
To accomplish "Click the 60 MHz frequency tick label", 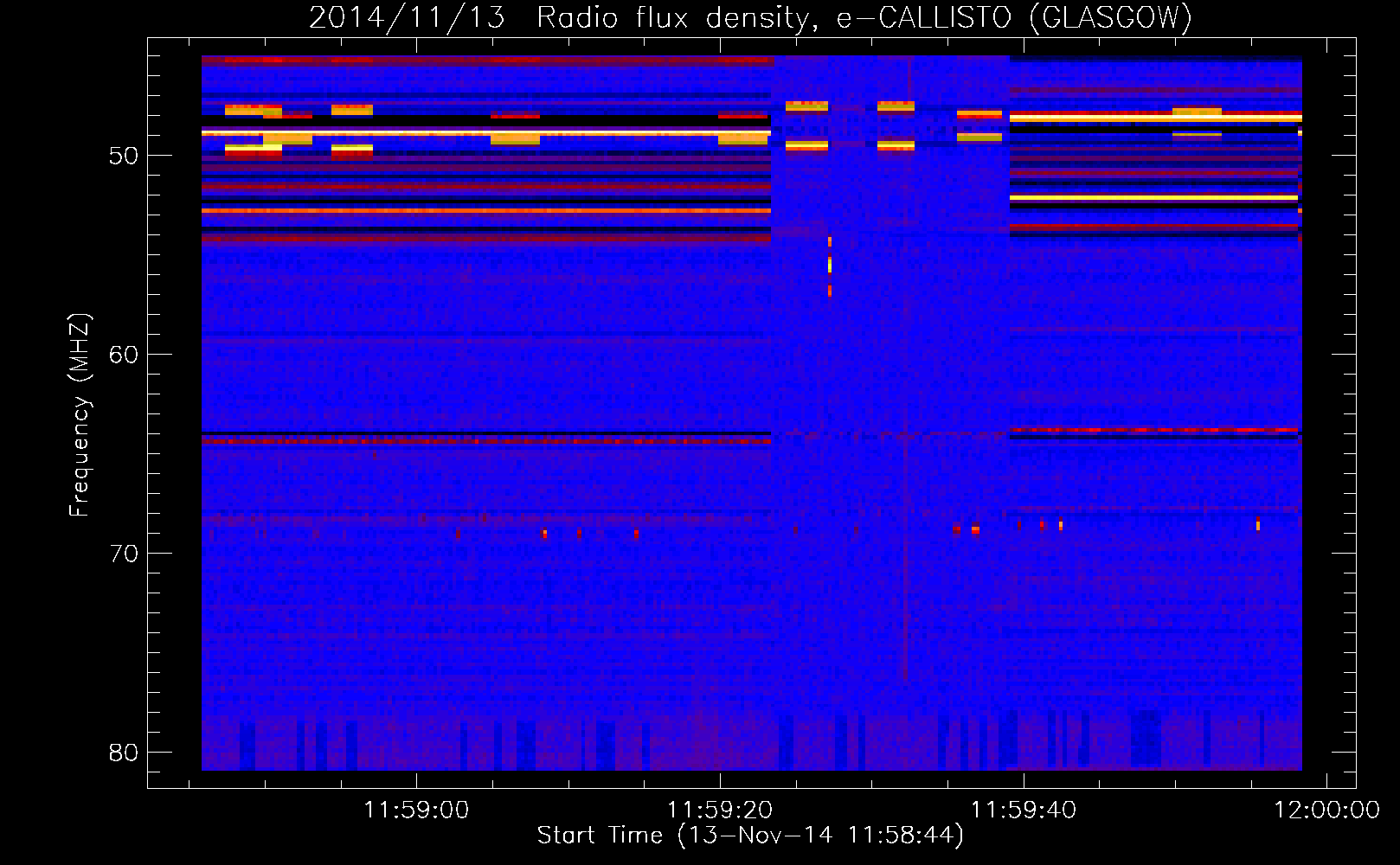I will click(124, 355).
